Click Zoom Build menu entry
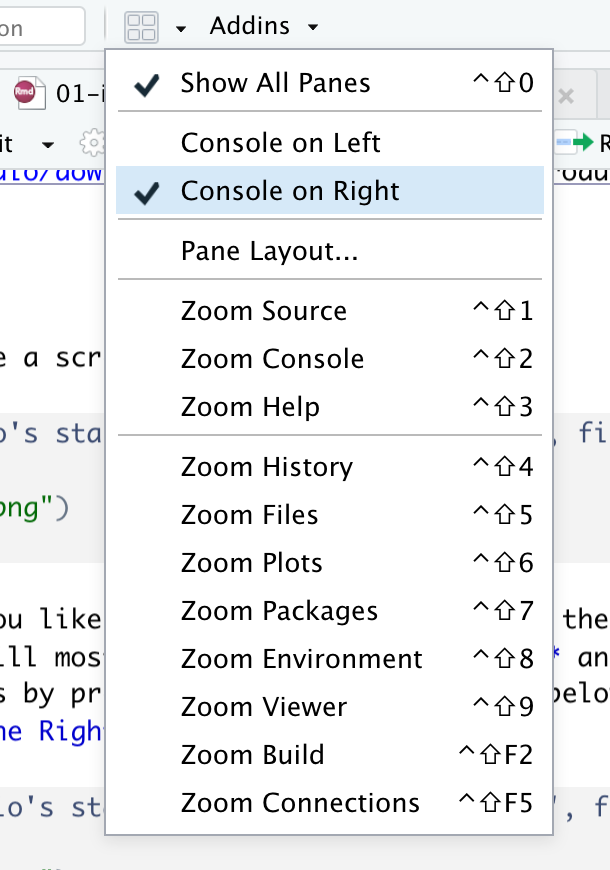This screenshot has height=870, width=610. pos(252,755)
